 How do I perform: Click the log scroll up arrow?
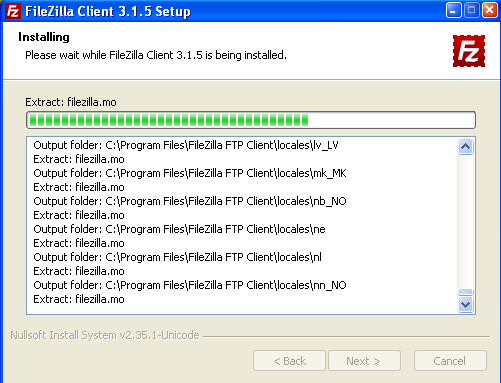465,147
